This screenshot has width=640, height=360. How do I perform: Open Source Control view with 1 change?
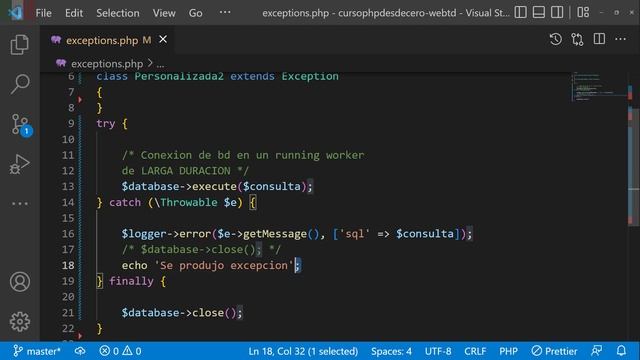20,124
